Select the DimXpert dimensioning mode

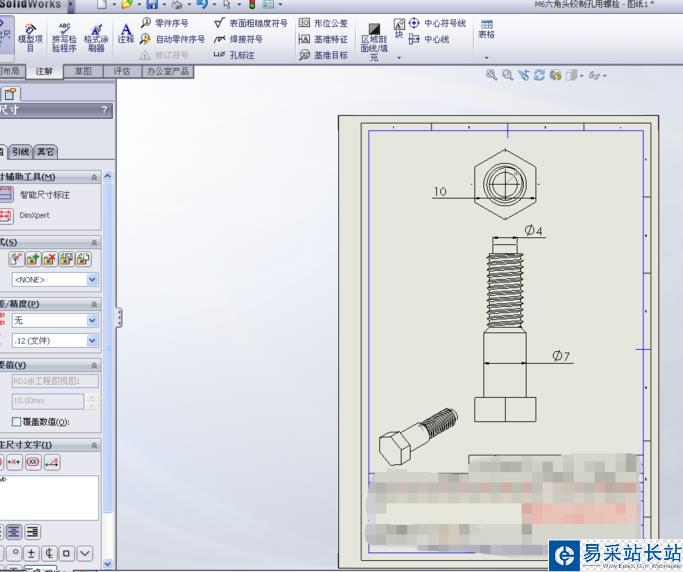[25, 215]
